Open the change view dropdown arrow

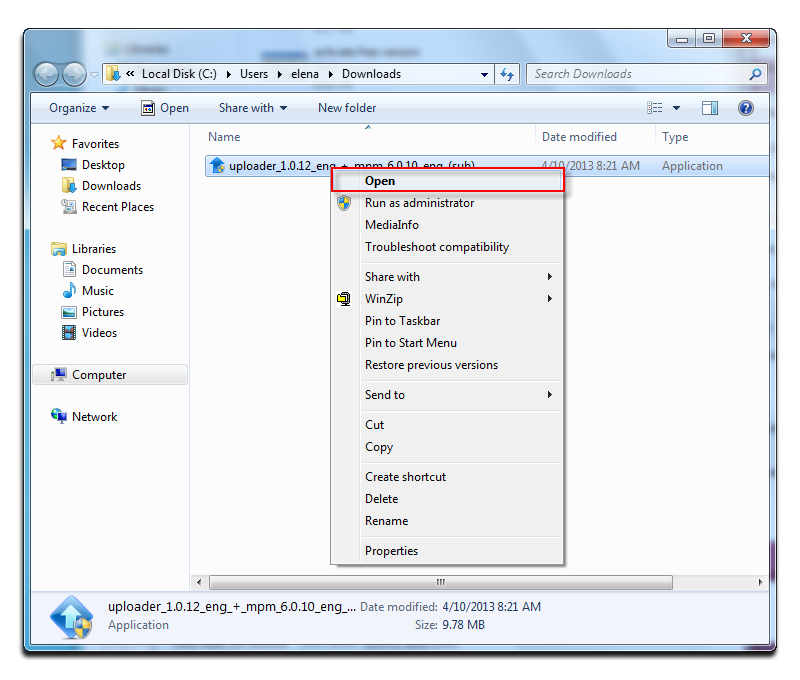(676, 108)
